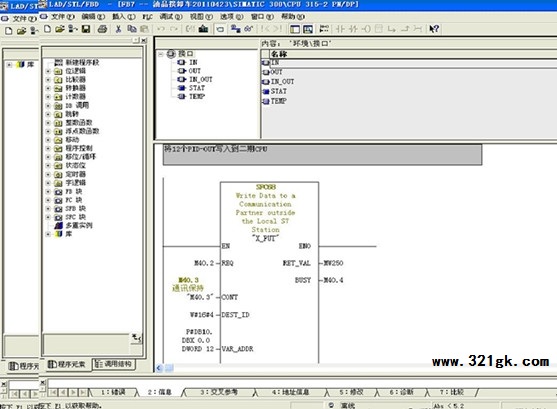Click the editor horizontal scrollbar left arrow
This screenshot has height=409, width=557.
coord(159,368)
